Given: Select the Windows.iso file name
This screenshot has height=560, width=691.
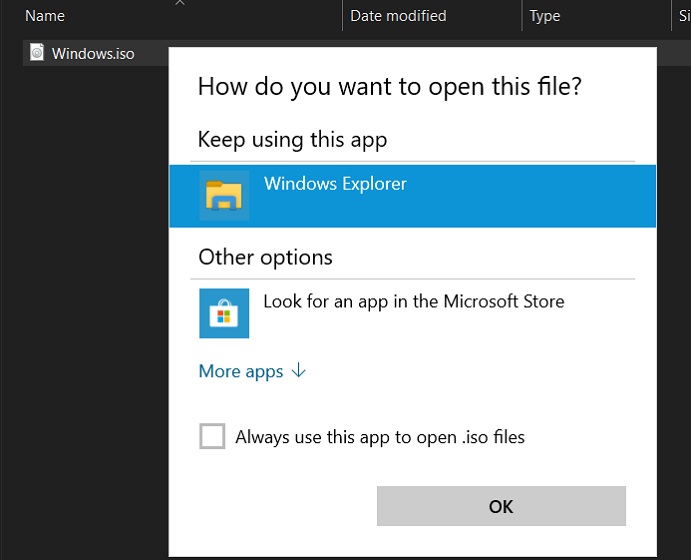Looking at the screenshot, I should point(93,53).
